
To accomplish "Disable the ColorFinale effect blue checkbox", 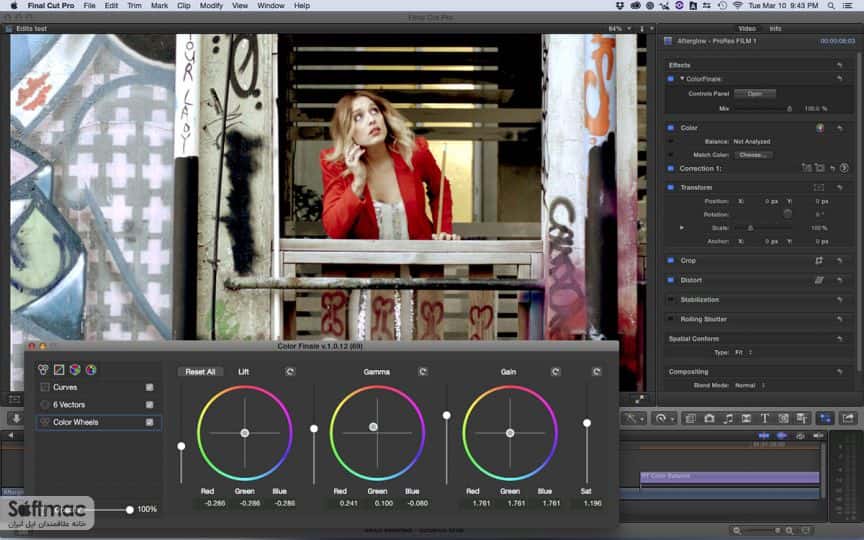I will click(x=671, y=79).
